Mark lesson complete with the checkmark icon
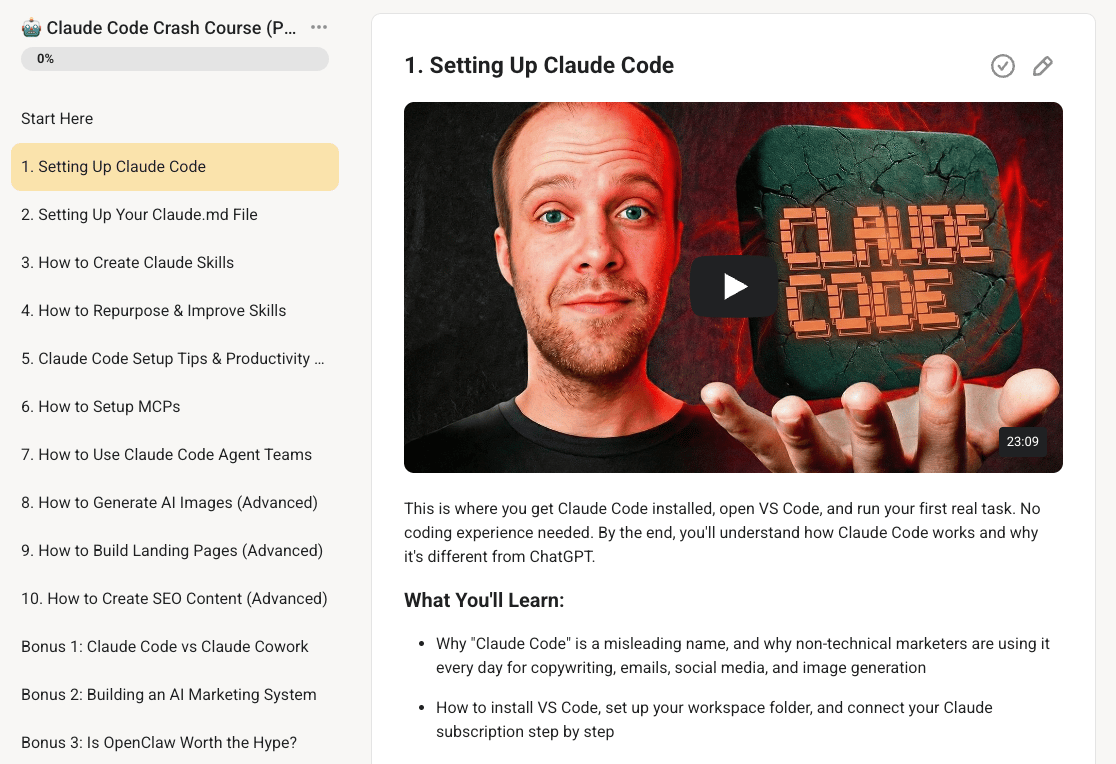Image resolution: width=1116 pixels, height=764 pixels. 1002,66
